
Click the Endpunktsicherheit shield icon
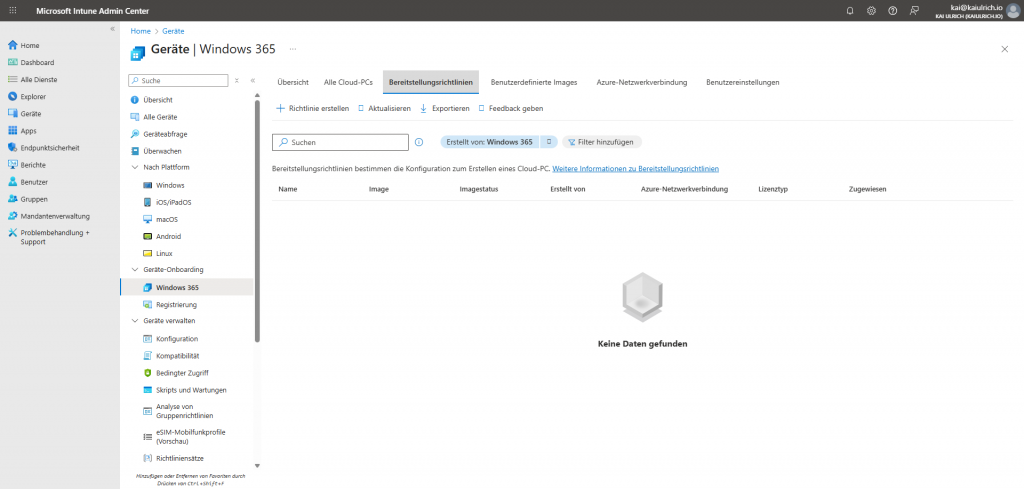point(12,147)
